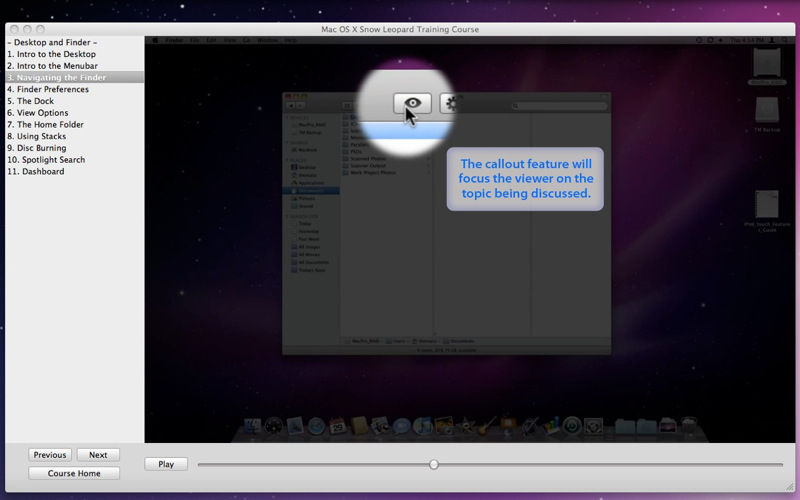
Task: Click the GarageBand guitar icon in Dock
Action: click(x=487, y=426)
